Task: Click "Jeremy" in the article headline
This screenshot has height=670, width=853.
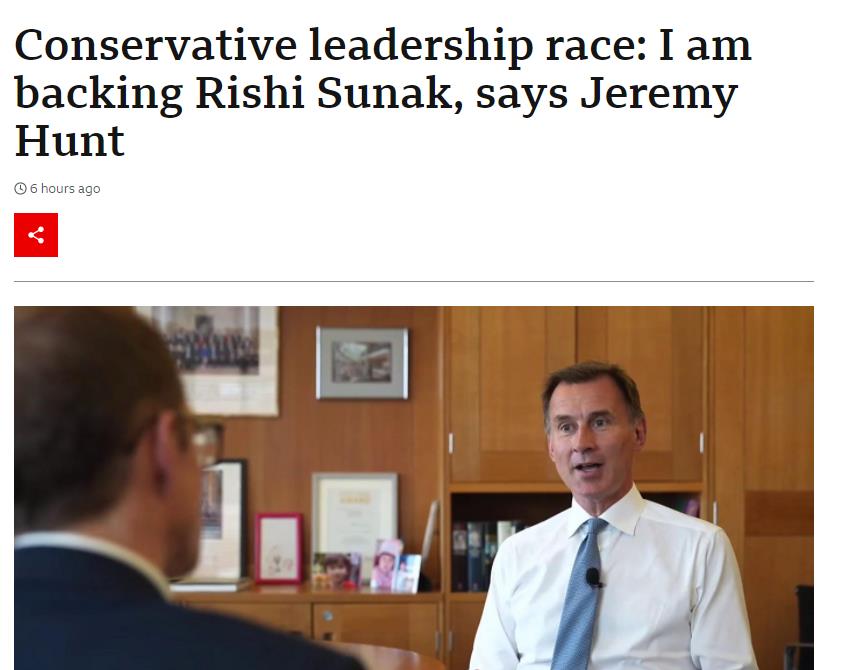Action: tap(659, 96)
